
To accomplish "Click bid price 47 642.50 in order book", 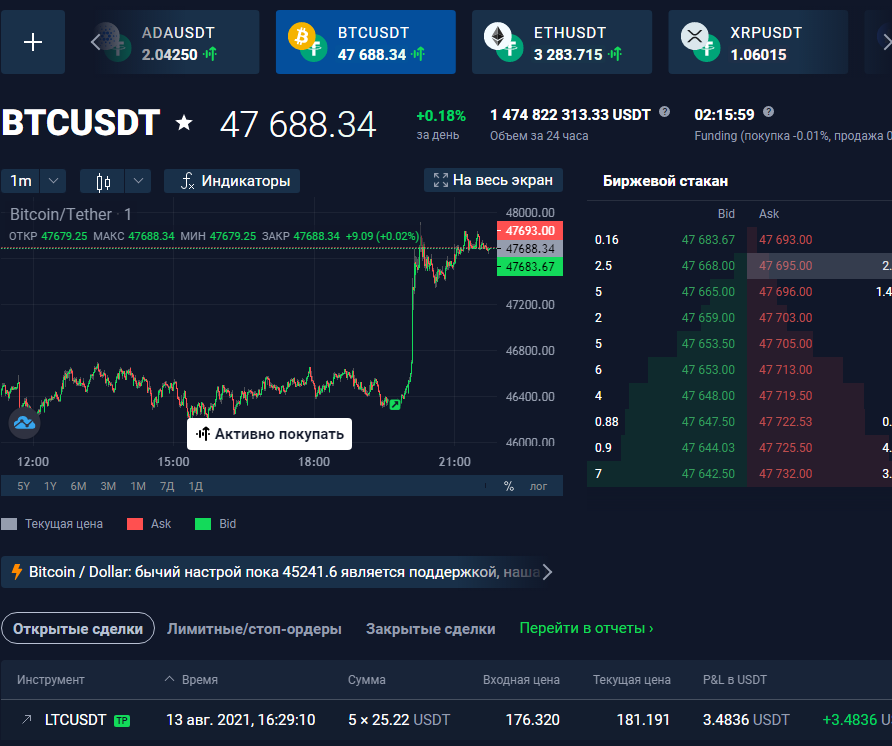I will (708, 473).
